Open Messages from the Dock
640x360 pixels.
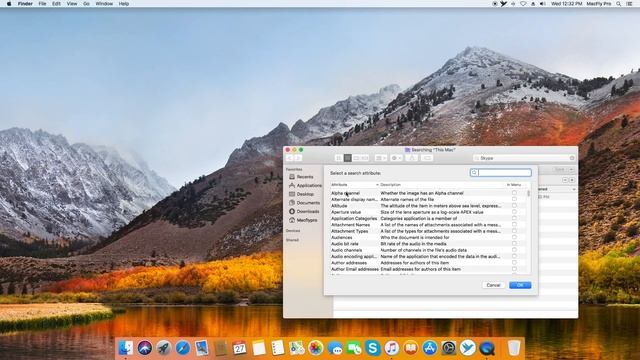[335, 348]
